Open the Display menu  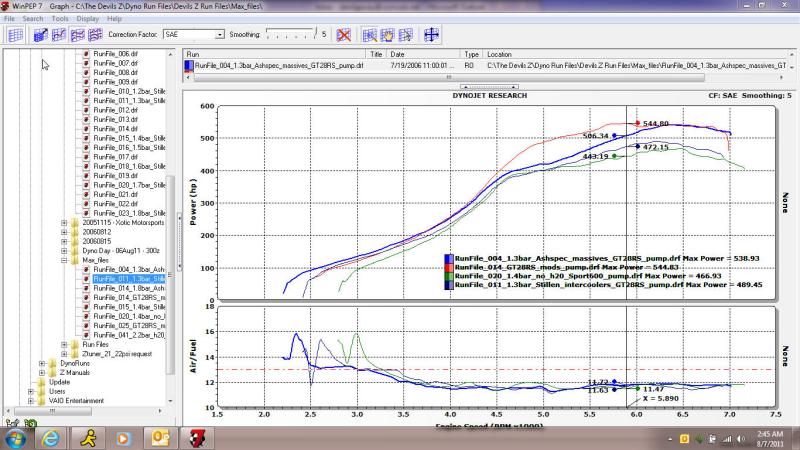pos(87,18)
